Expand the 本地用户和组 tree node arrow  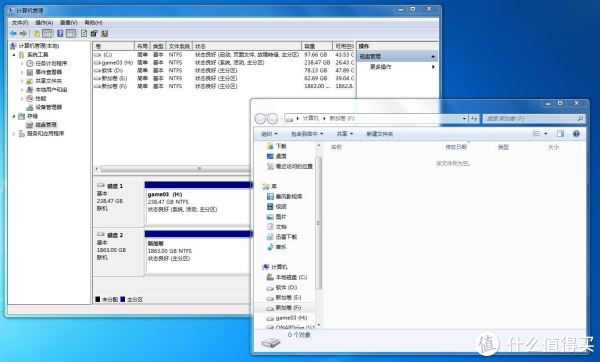click(x=22, y=90)
